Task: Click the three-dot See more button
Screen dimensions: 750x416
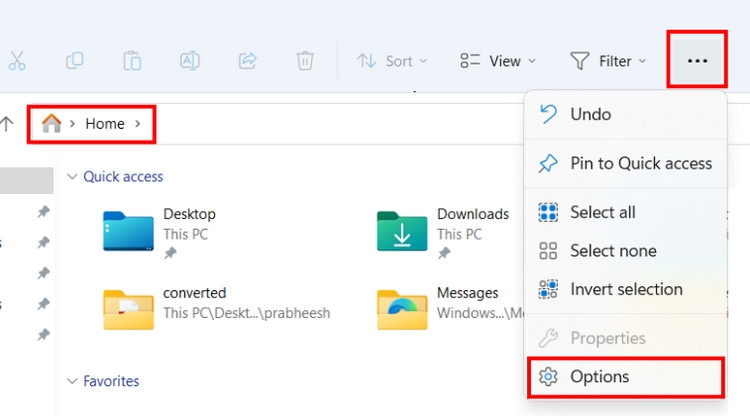Action: 697,61
